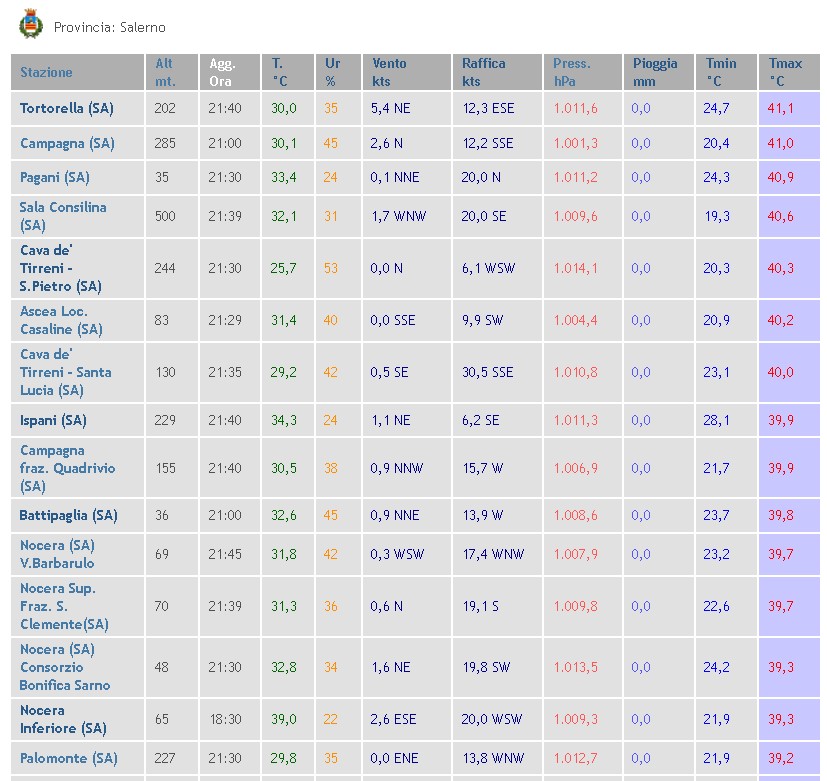Viewport: 827px width, 781px height.
Task: Select Palomonte's Tmax value 39,2
Action: tap(781, 758)
